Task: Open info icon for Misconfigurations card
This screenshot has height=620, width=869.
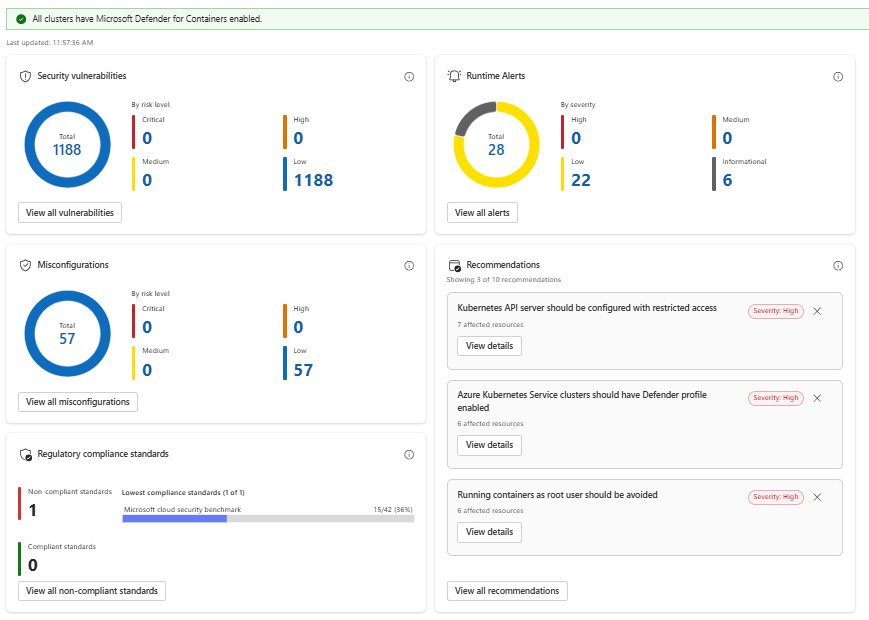Action: (409, 266)
